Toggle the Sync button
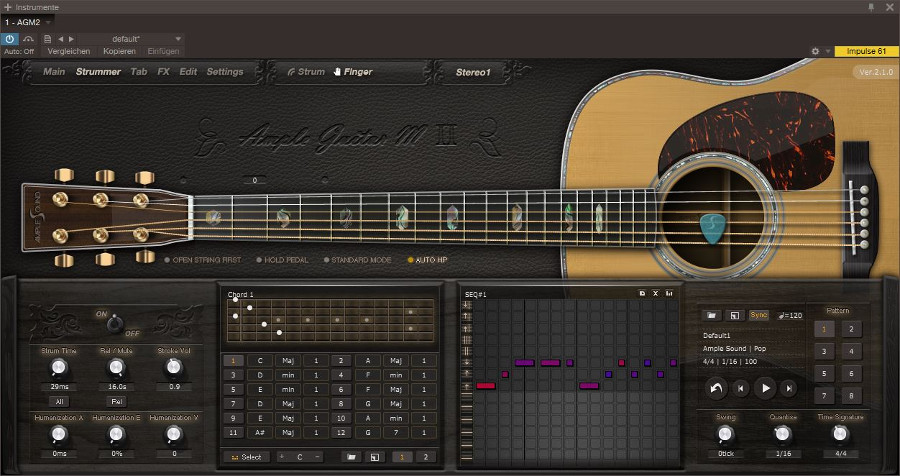This screenshot has height=476, width=900. [x=758, y=315]
